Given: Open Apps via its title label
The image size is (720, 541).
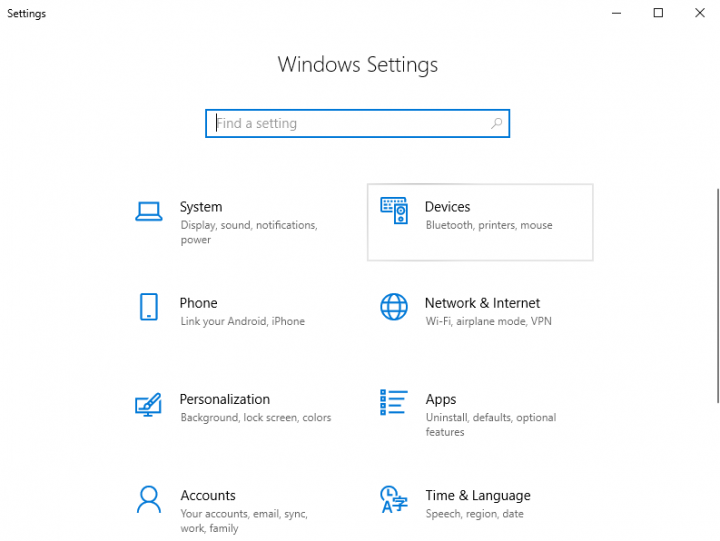Looking at the screenshot, I should [441, 399].
